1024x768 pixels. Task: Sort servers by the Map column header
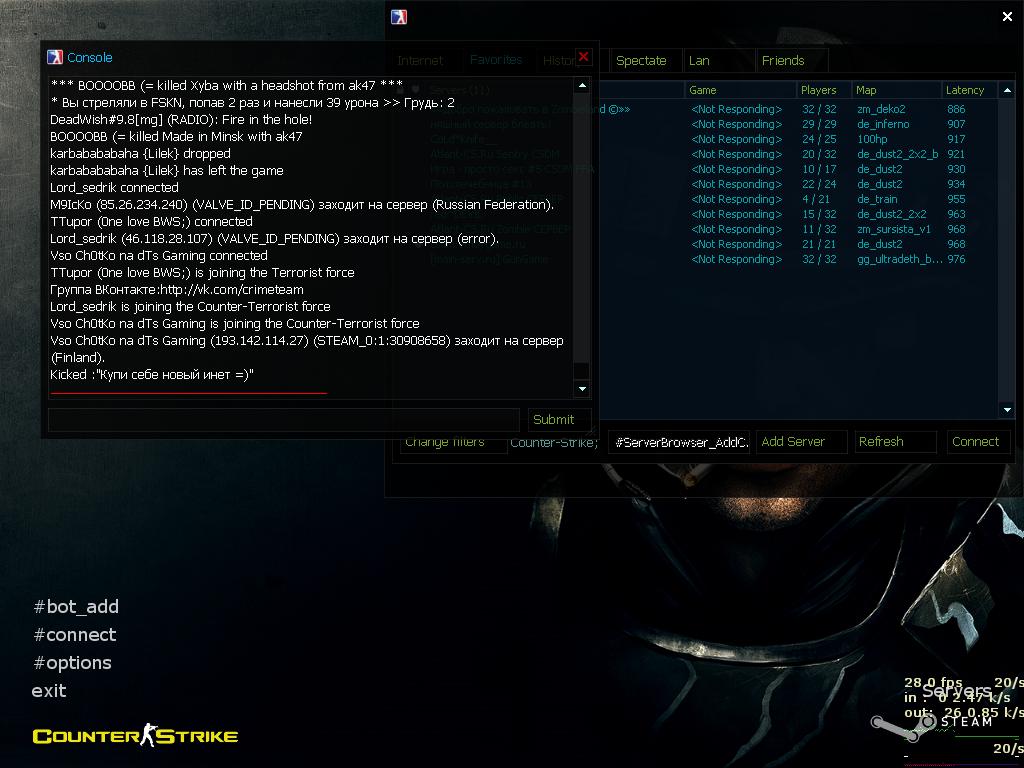tap(897, 90)
